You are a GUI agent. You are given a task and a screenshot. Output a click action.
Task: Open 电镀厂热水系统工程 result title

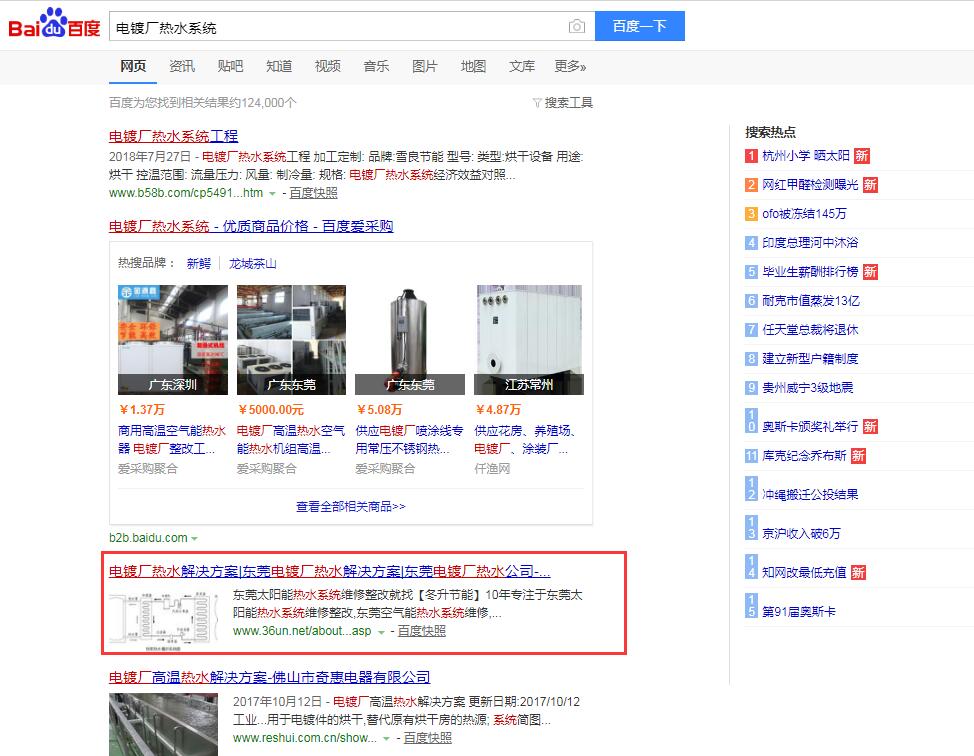(173, 136)
